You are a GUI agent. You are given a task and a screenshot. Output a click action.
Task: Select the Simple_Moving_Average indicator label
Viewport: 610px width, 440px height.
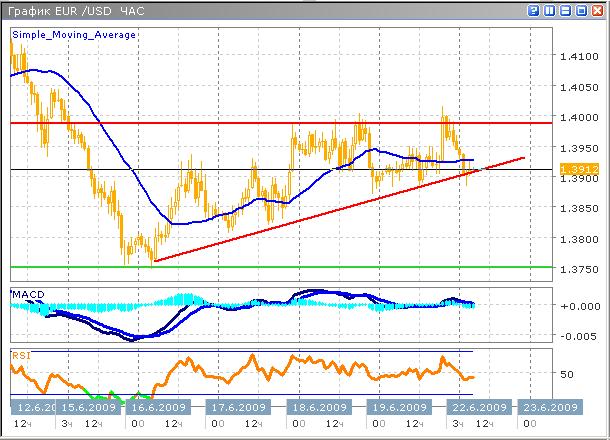[74, 34]
